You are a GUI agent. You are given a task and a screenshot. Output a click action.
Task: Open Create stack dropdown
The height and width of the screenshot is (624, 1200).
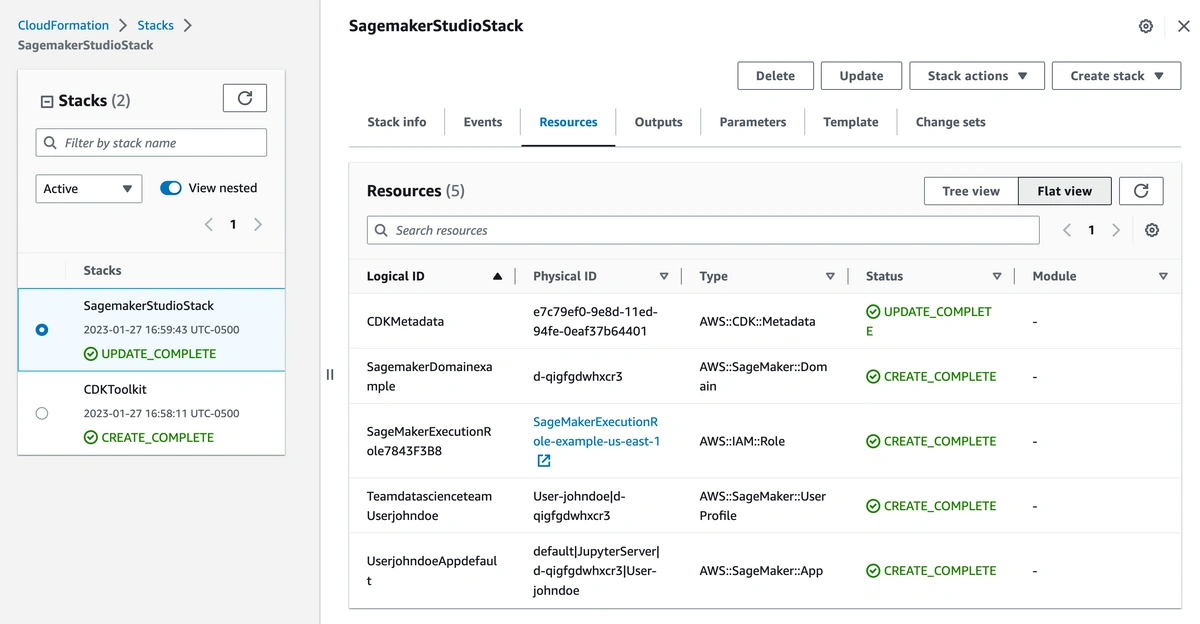[1116, 76]
